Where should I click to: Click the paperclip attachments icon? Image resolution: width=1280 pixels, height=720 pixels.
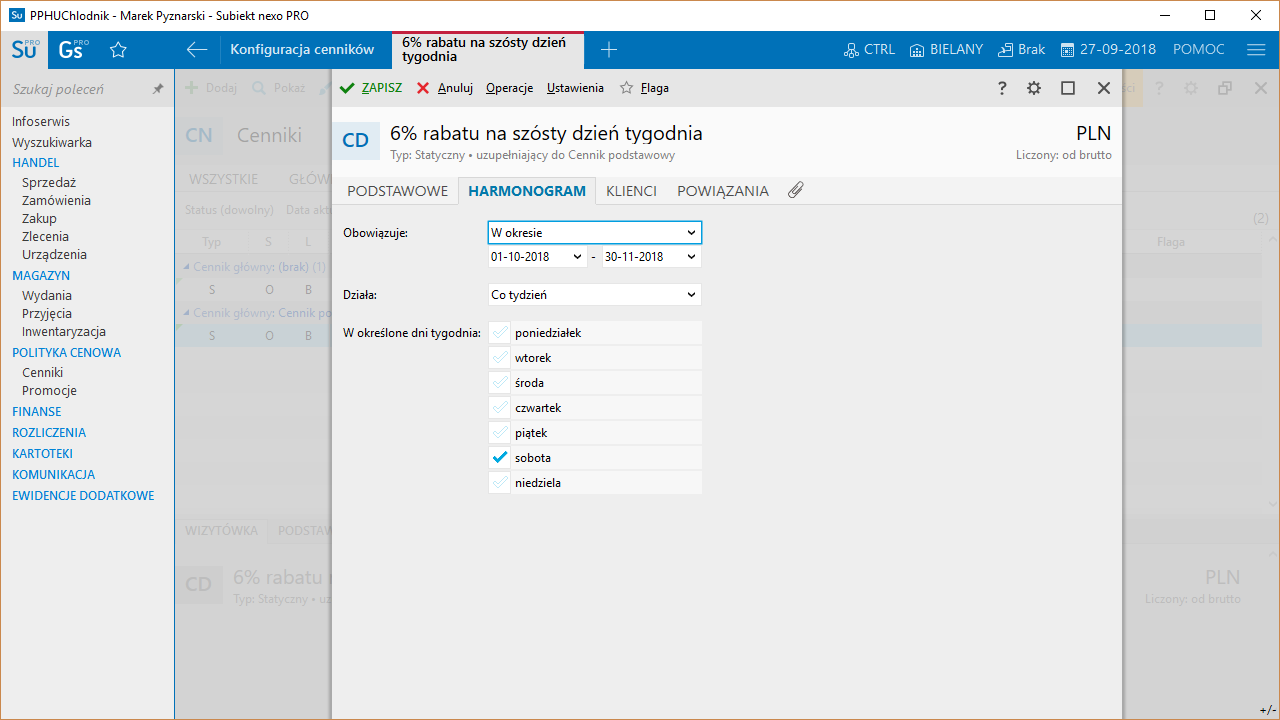tap(795, 190)
